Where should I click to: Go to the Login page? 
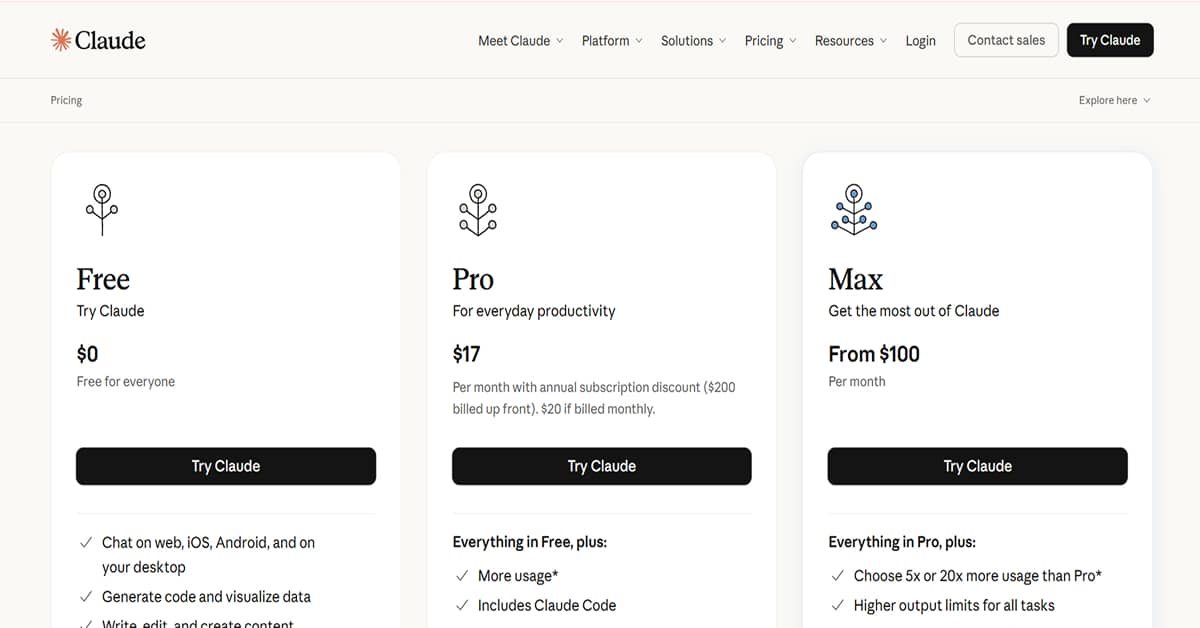click(x=920, y=41)
